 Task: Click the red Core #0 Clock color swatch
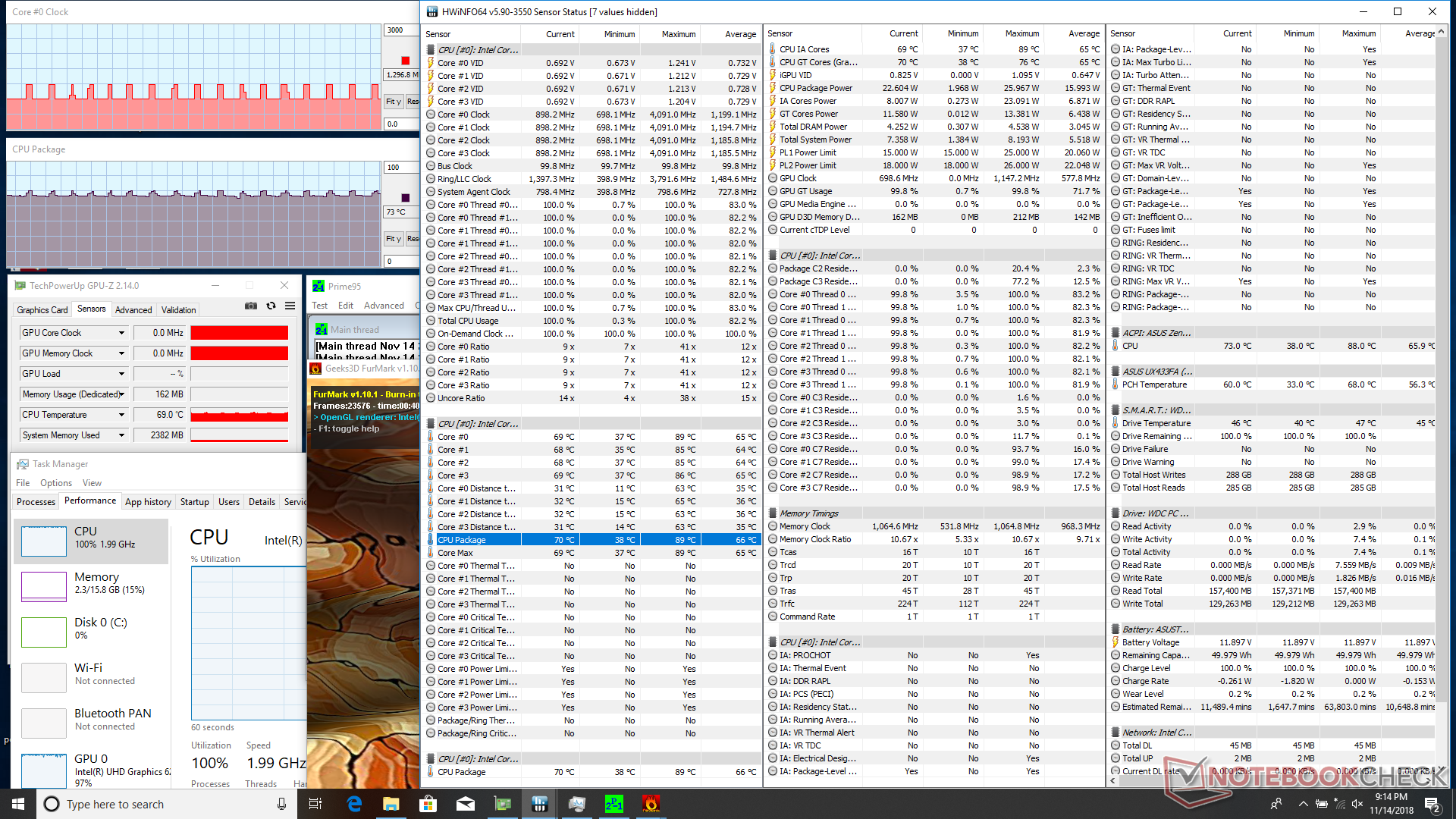pyautogui.click(x=405, y=61)
